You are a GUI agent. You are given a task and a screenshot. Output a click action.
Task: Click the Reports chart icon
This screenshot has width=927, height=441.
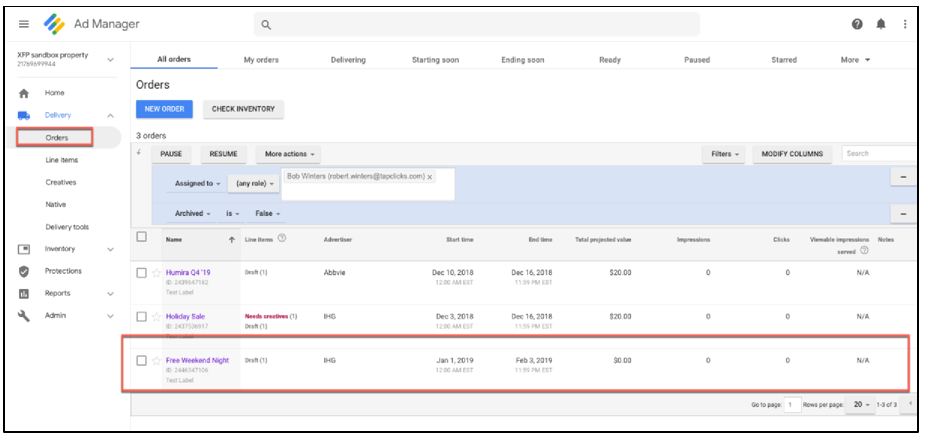24,294
